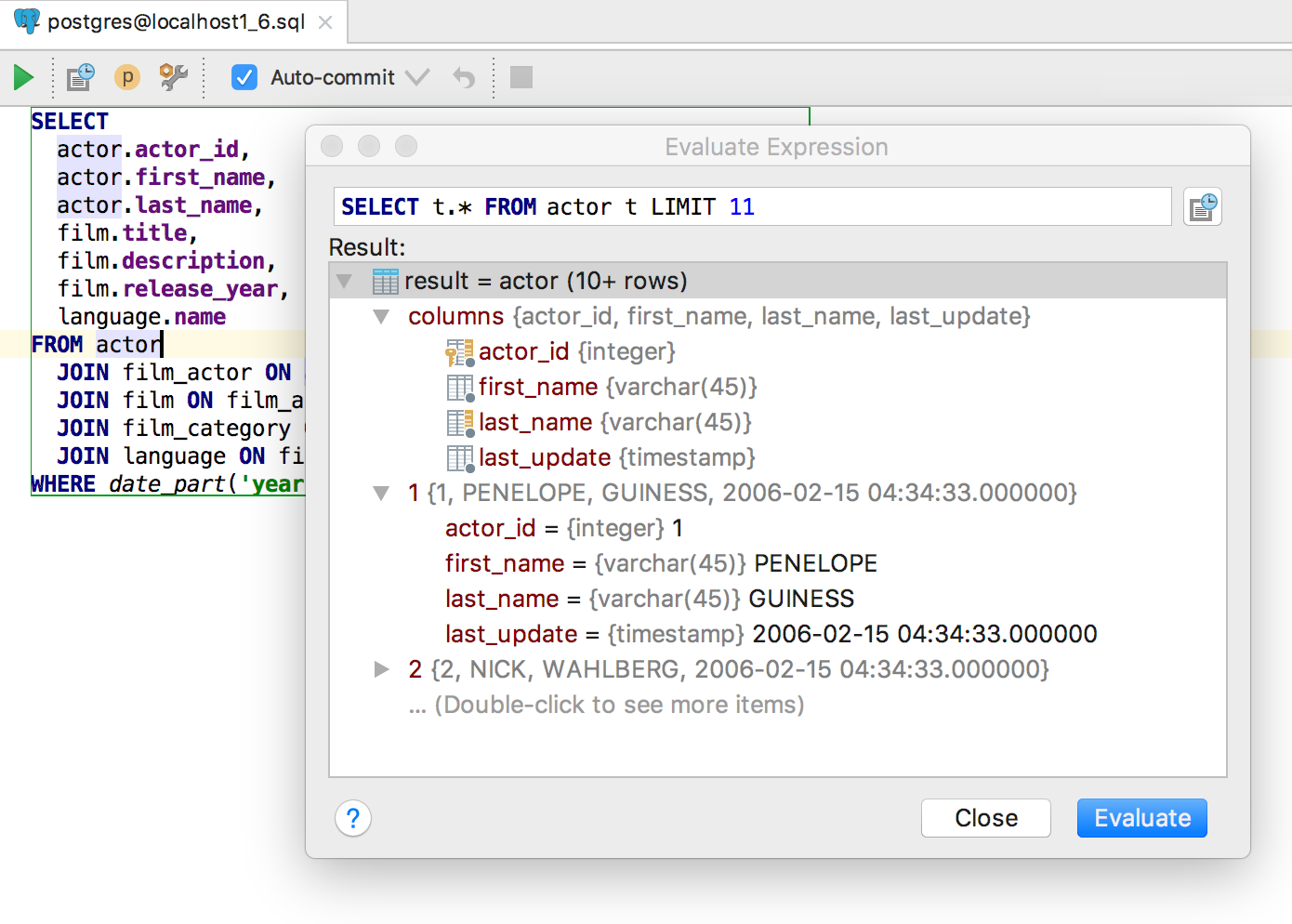This screenshot has width=1292, height=924.
Task: Collapse the result = actor node
Action: tap(344, 281)
